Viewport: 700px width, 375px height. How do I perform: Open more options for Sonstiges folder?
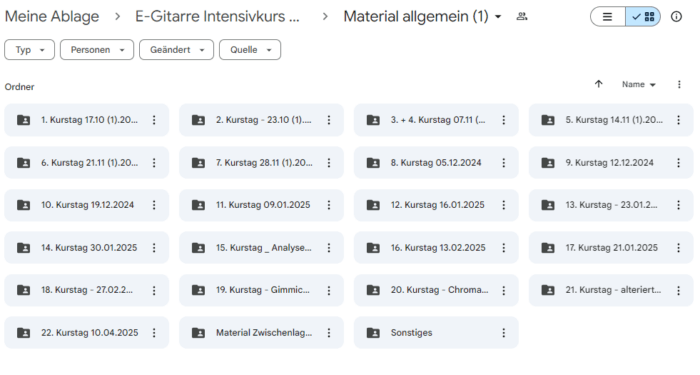click(x=504, y=333)
